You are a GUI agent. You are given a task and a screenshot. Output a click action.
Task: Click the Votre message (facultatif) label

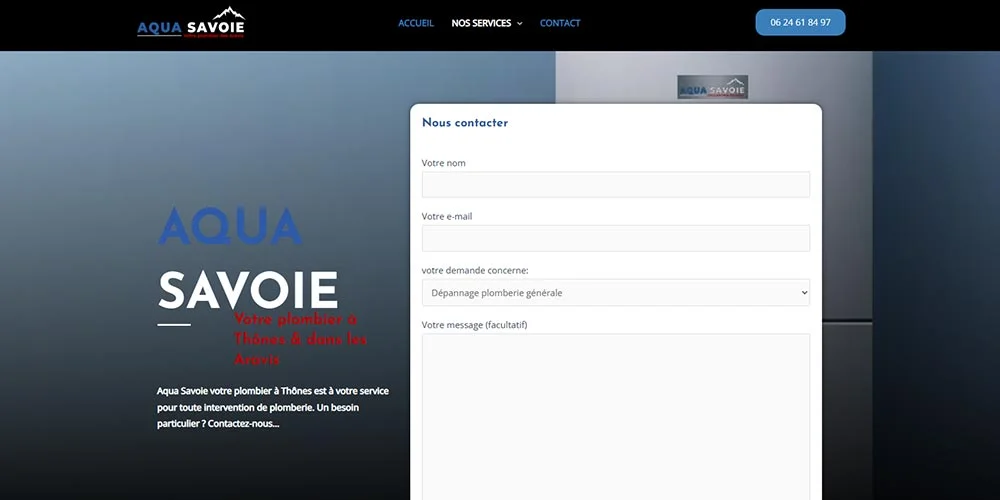(x=474, y=325)
